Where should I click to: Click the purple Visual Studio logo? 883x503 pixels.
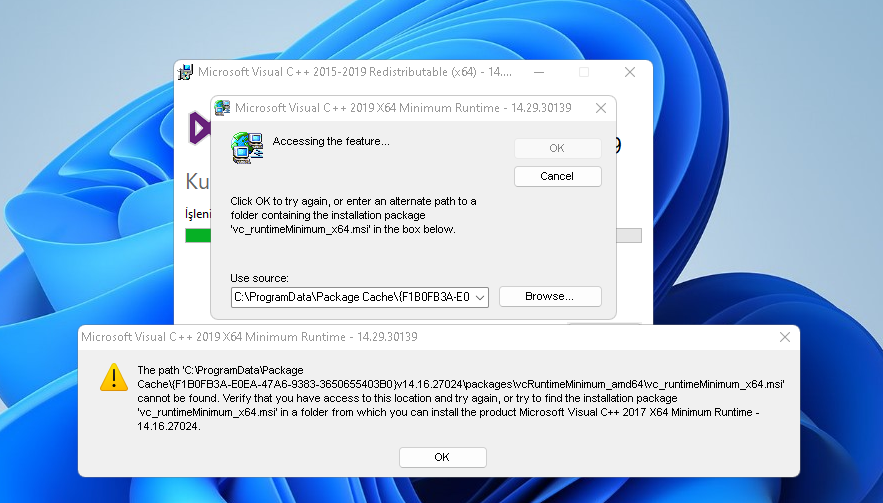click(x=199, y=128)
